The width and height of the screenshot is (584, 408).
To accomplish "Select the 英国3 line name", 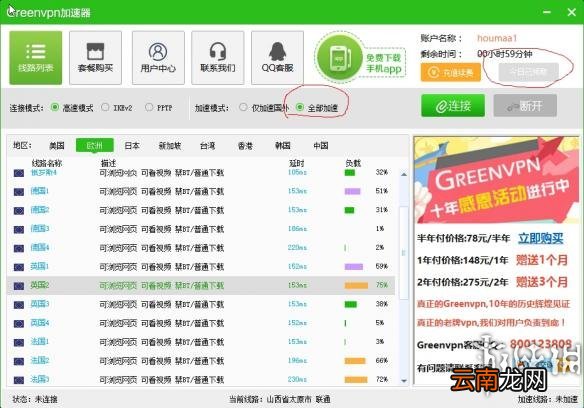I will coord(39,304).
